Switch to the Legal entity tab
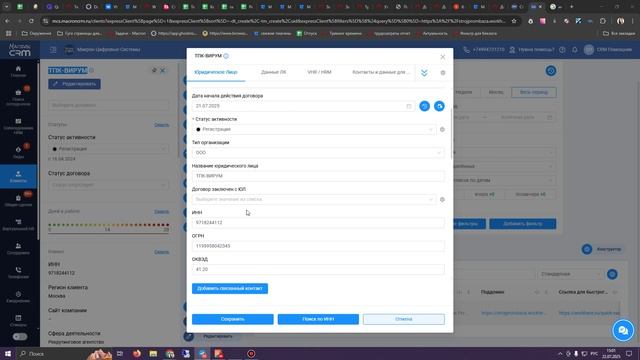Viewport: 640px width, 360px height. (x=216, y=72)
